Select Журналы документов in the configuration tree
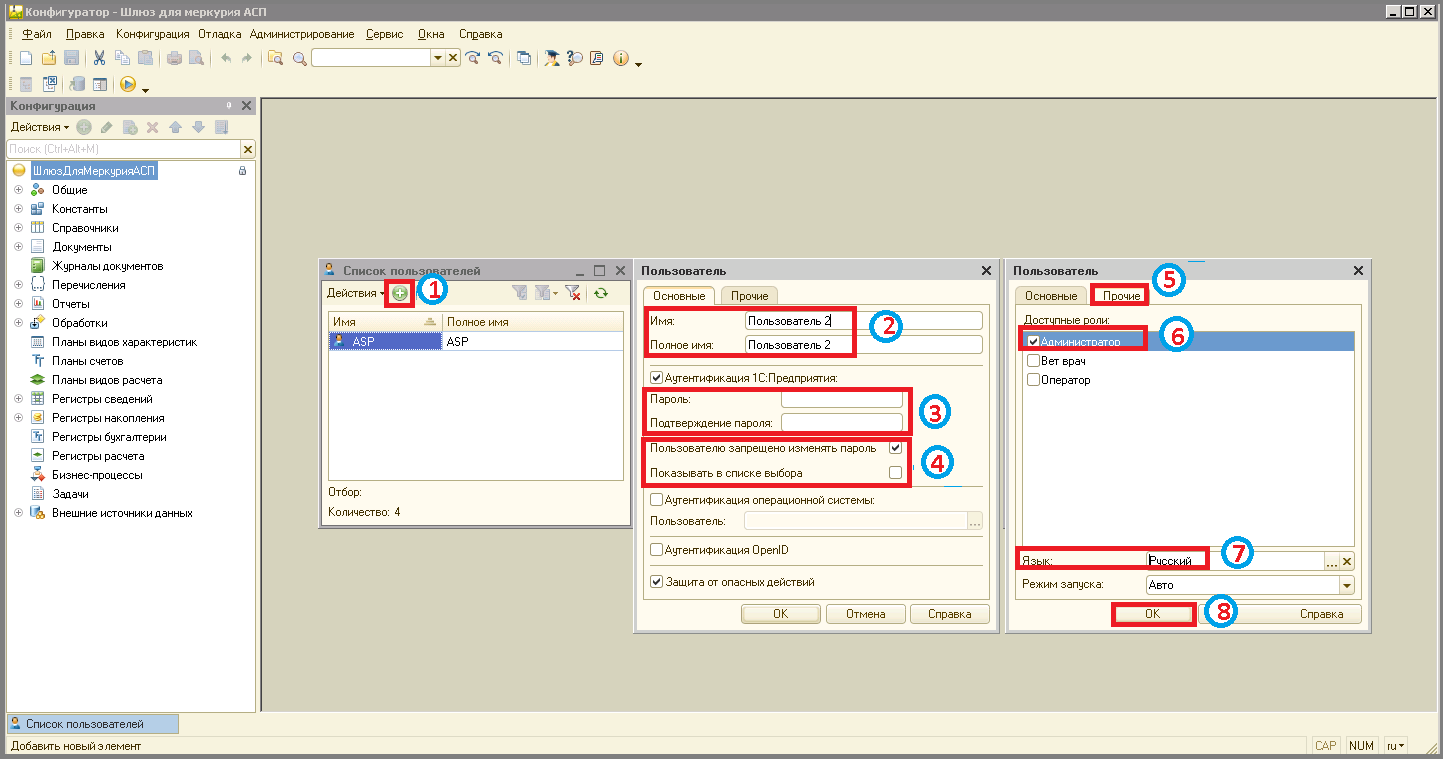The image size is (1443, 759). [x=107, y=266]
